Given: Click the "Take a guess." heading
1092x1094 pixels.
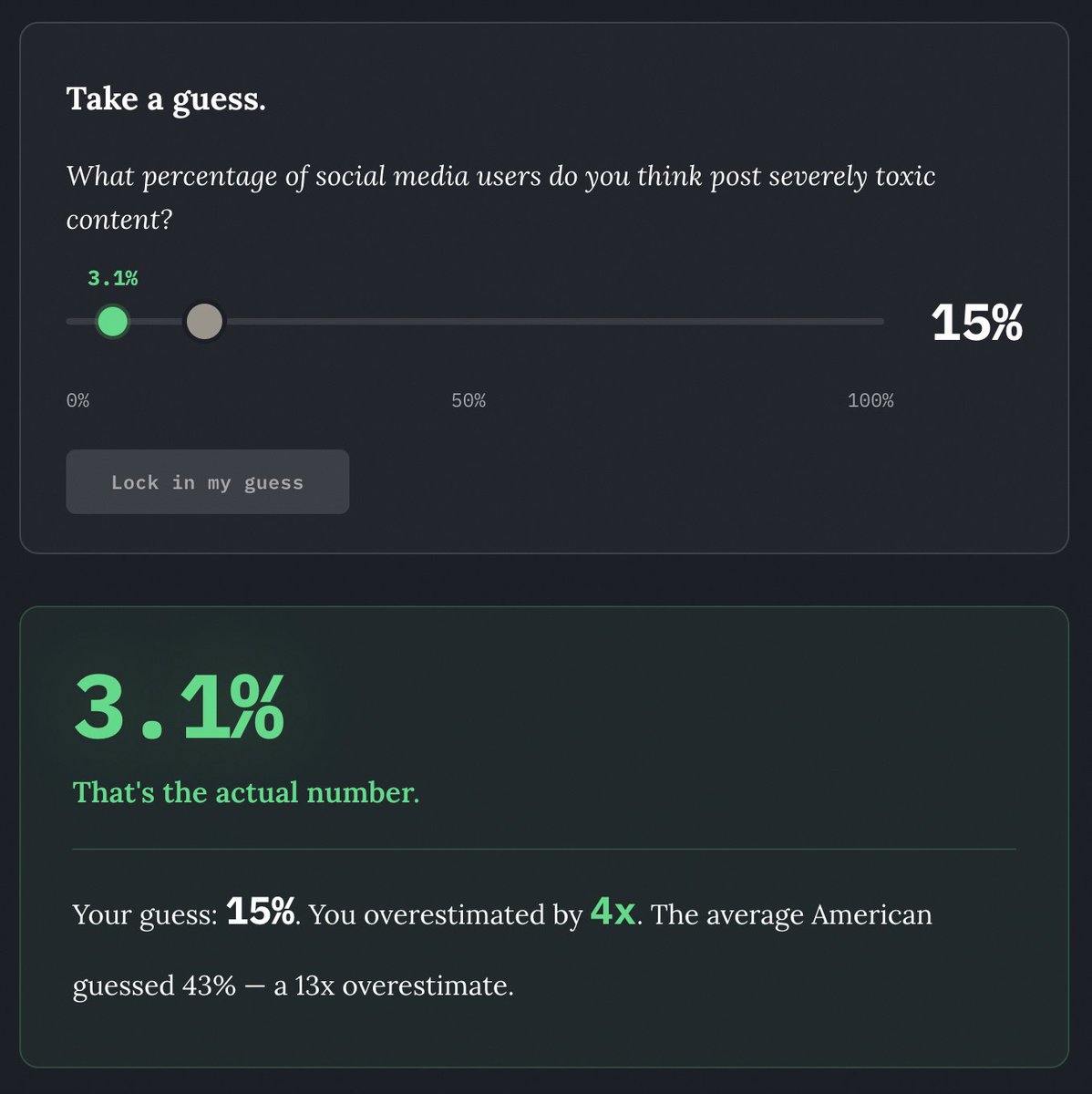Looking at the screenshot, I should 166,98.
